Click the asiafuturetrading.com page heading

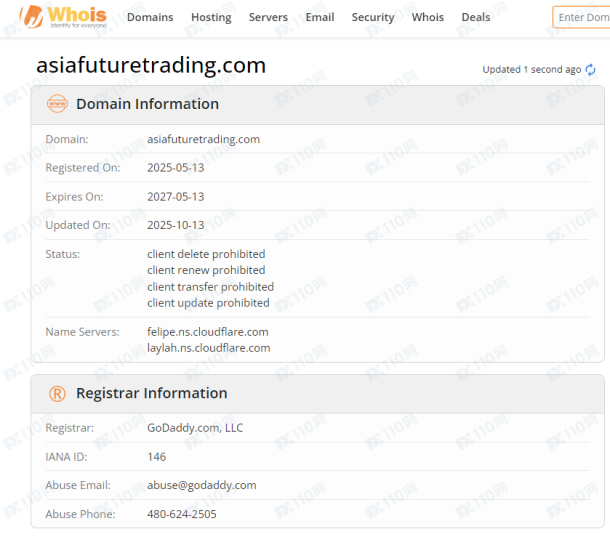[x=151, y=65]
